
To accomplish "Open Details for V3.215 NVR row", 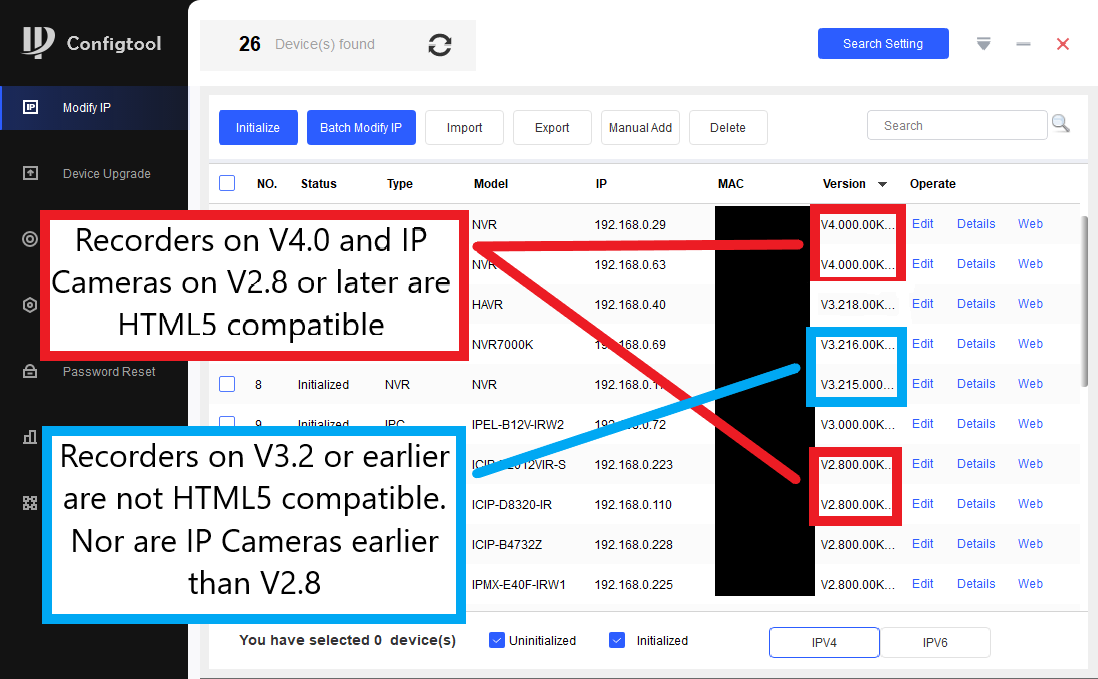I will coord(976,384).
